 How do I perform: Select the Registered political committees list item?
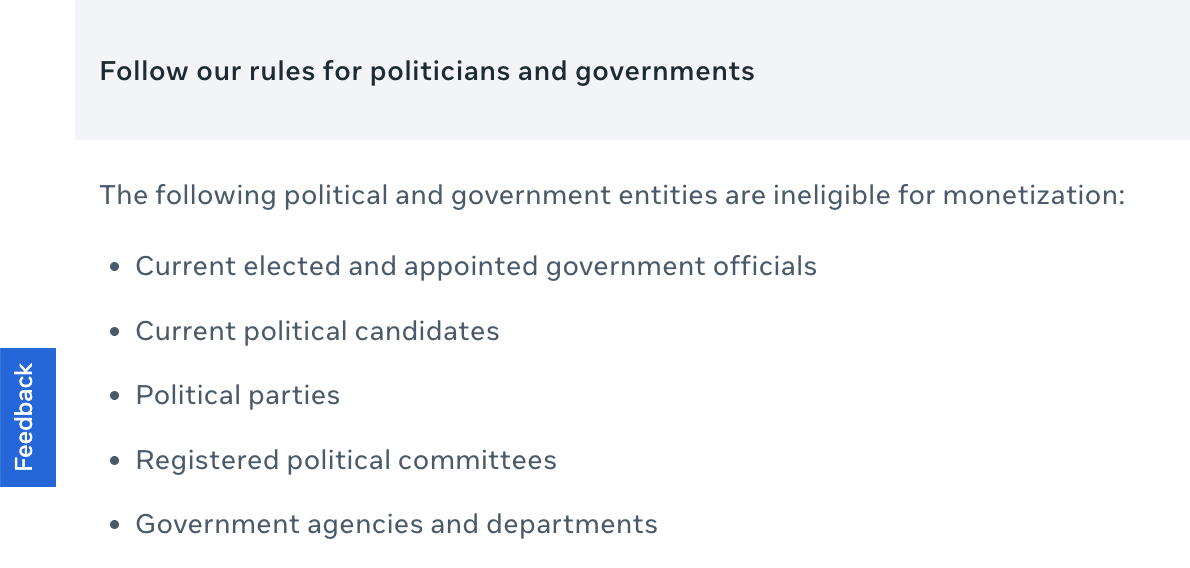(x=346, y=460)
